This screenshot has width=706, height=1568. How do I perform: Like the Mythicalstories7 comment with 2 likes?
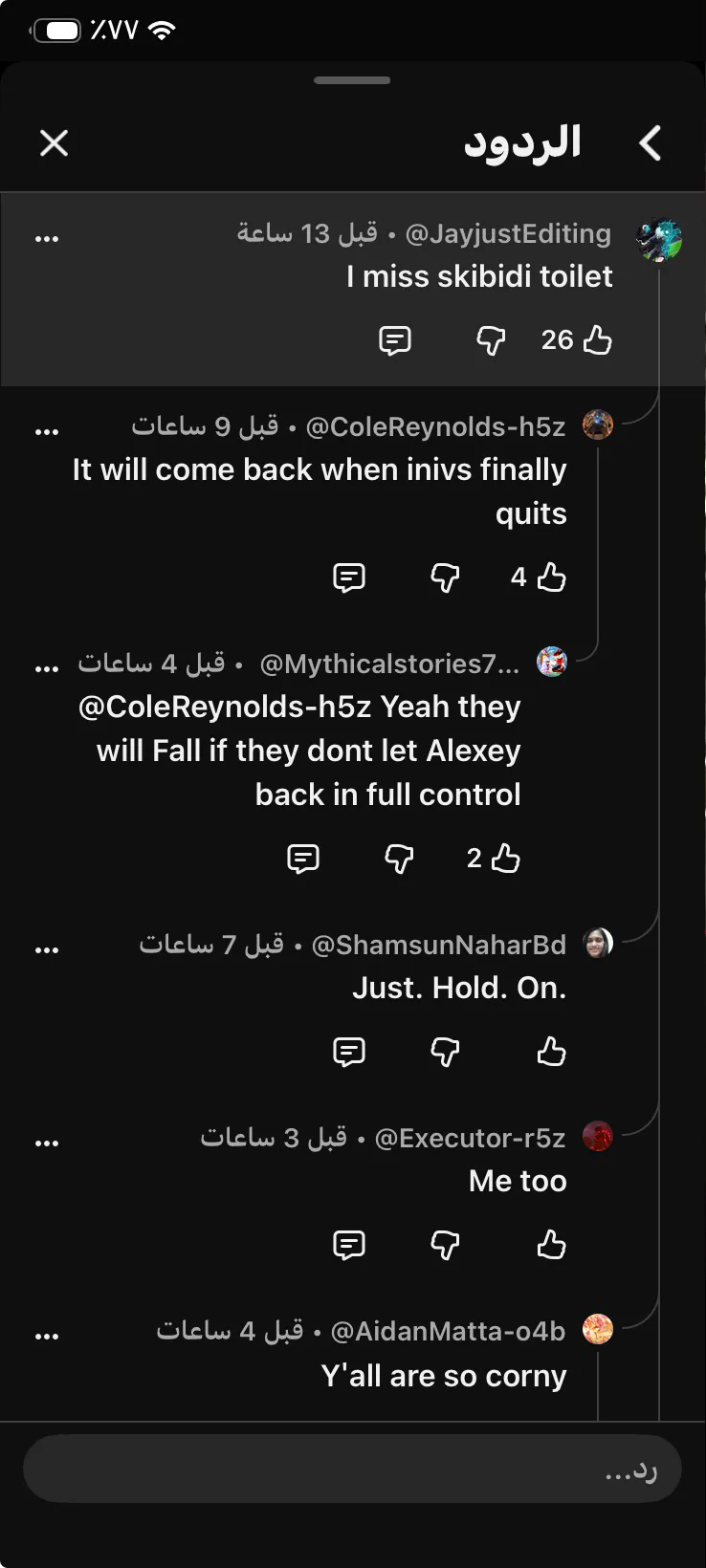point(505,858)
